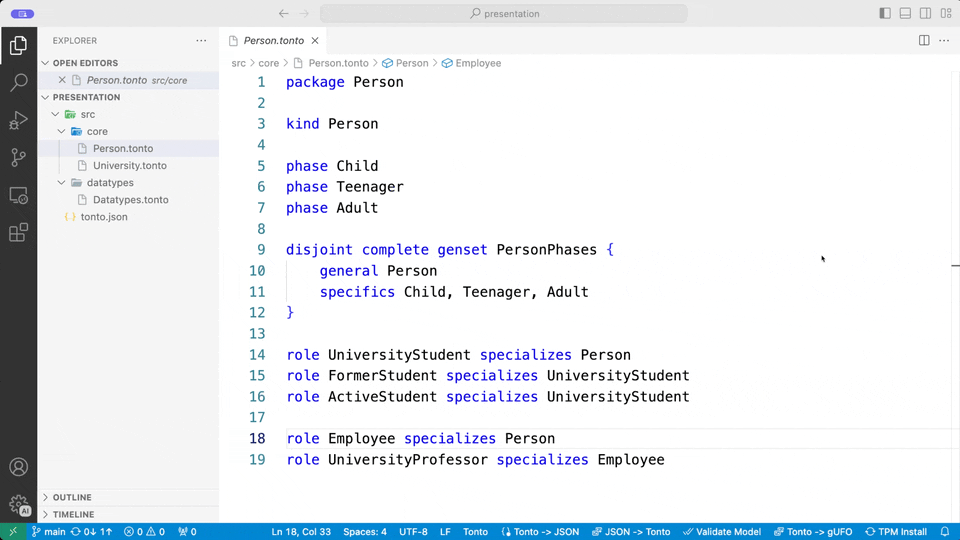Click the Employee symbol breadcrumb
The height and width of the screenshot is (540, 960).
click(x=478, y=63)
